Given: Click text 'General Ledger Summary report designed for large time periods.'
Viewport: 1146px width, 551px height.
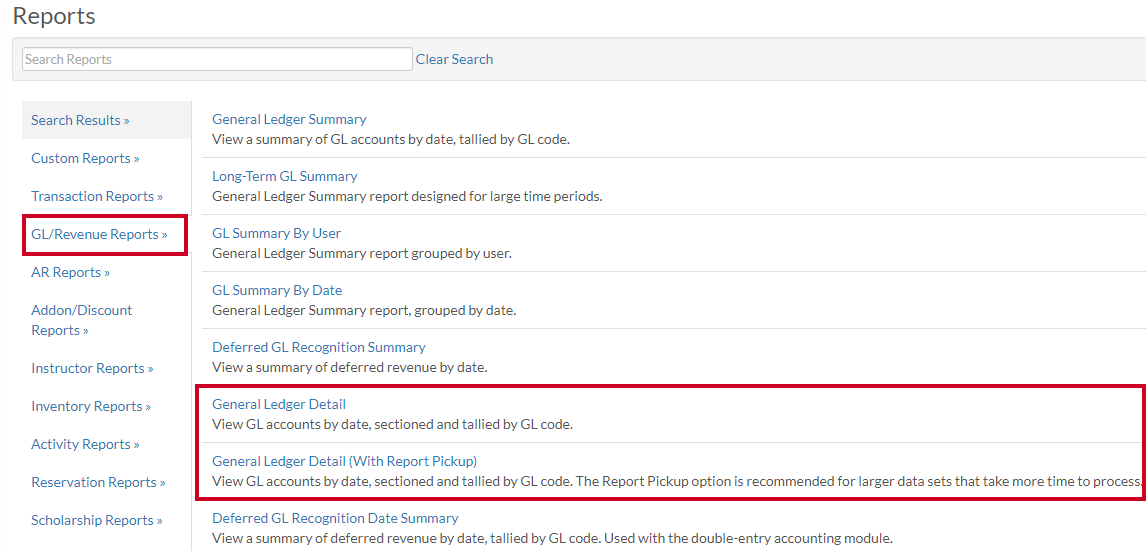Looking at the screenshot, I should pos(407,197).
